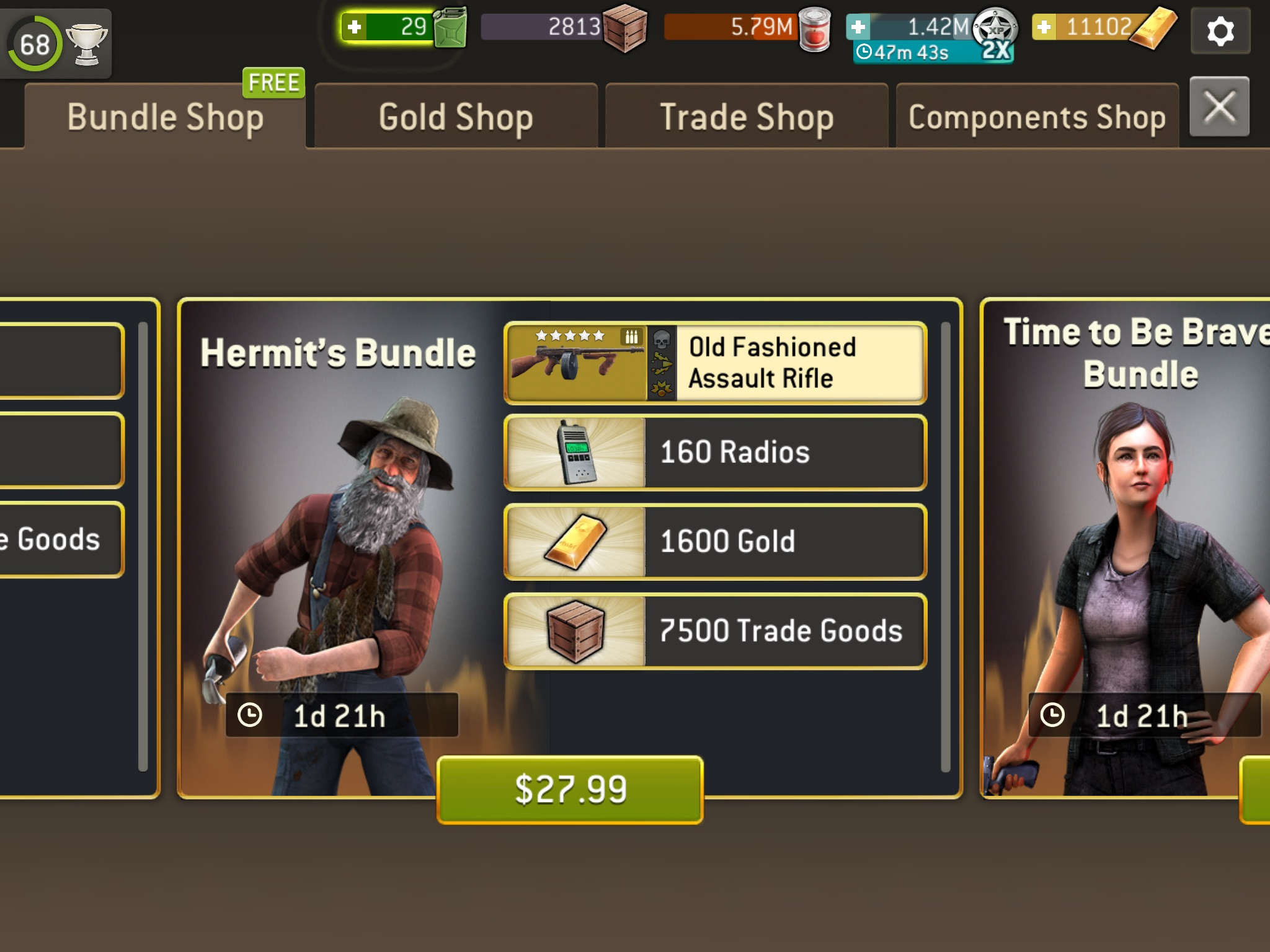Switch to the Trade Shop tab

pyautogui.click(x=747, y=117)
